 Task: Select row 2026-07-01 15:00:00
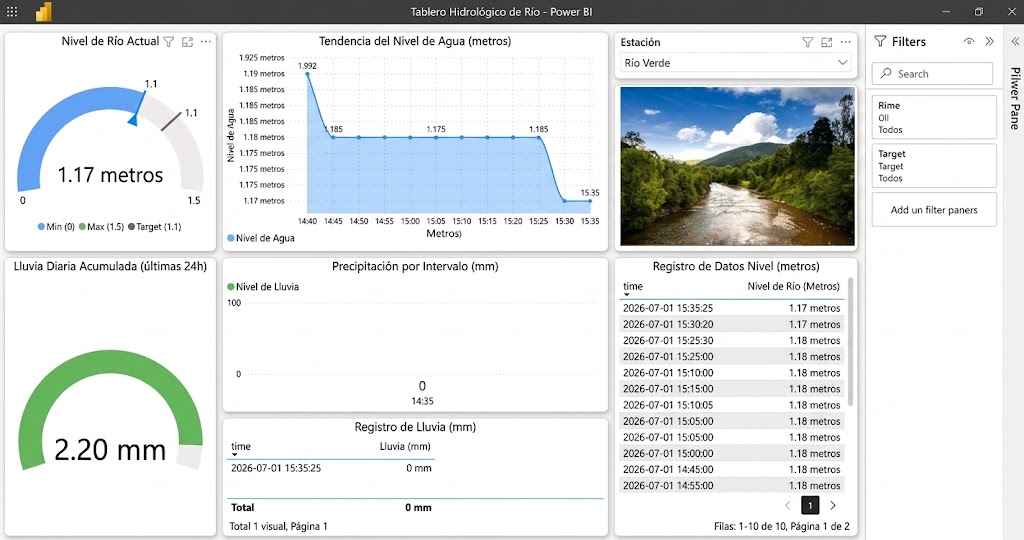(731, 453)
